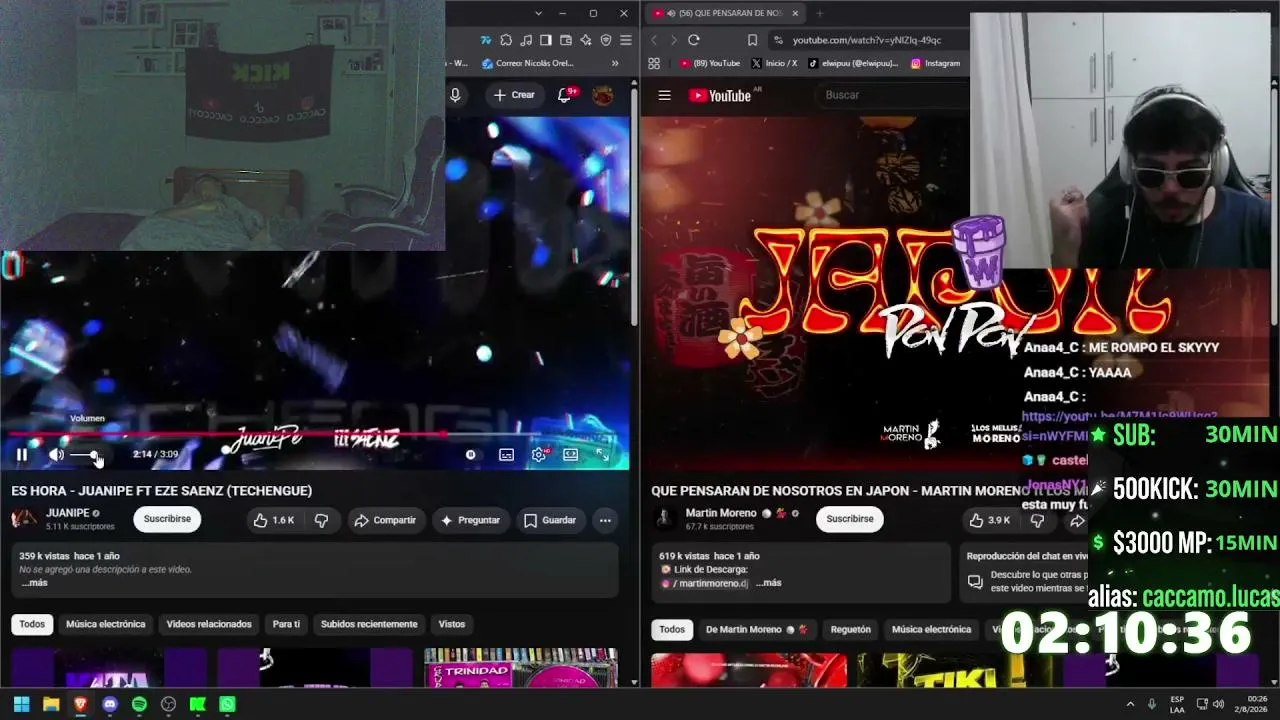Select the Subidos recientemente chip
Screen dimensions: 1280x720
pyautogui.click(x=369, y=624)
